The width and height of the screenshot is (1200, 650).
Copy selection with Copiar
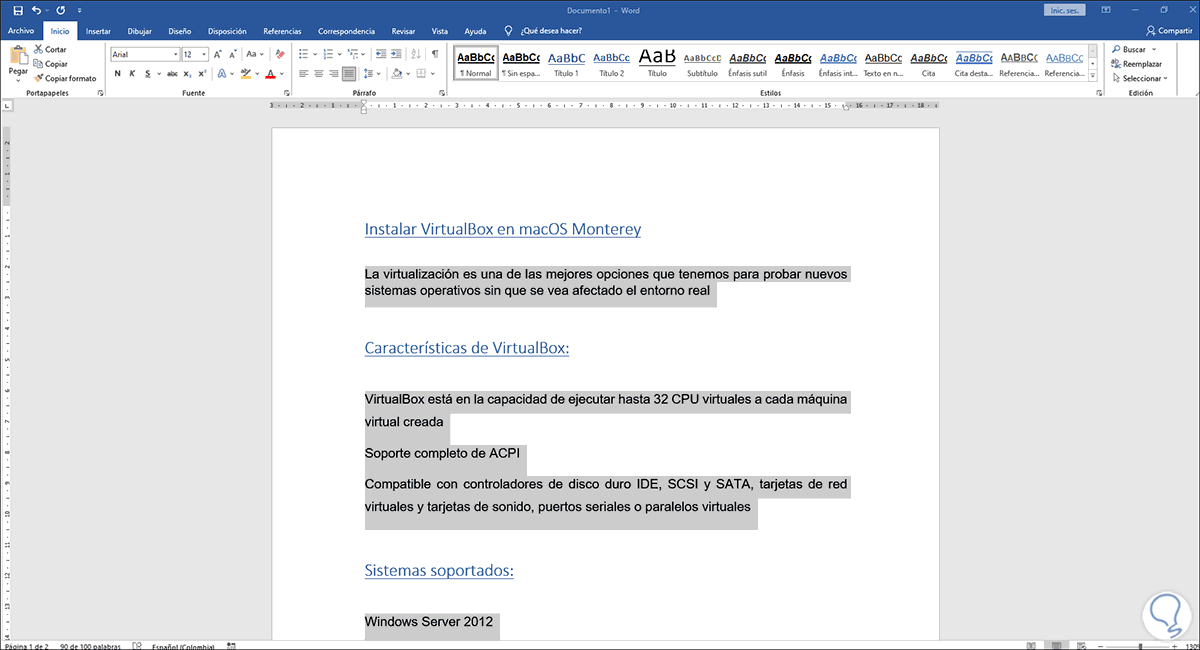(x=50, y=63)
